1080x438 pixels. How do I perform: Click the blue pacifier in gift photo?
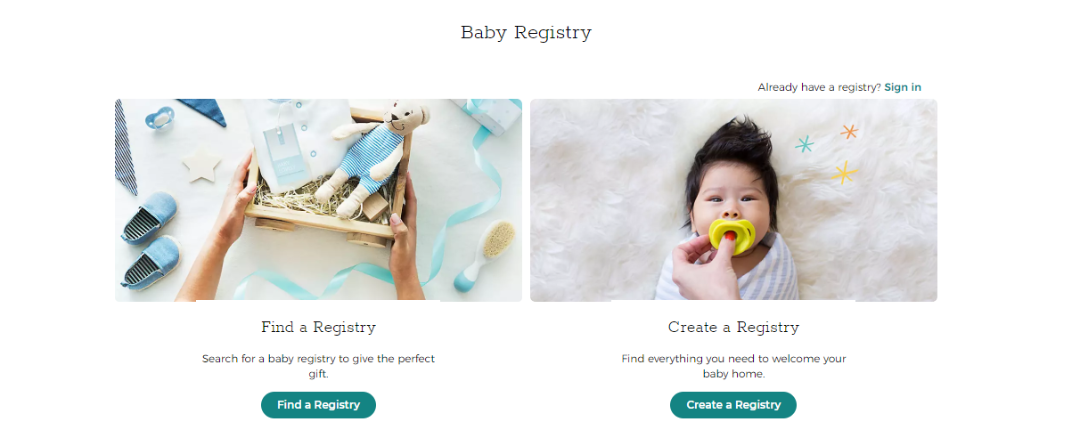[160, 118]
